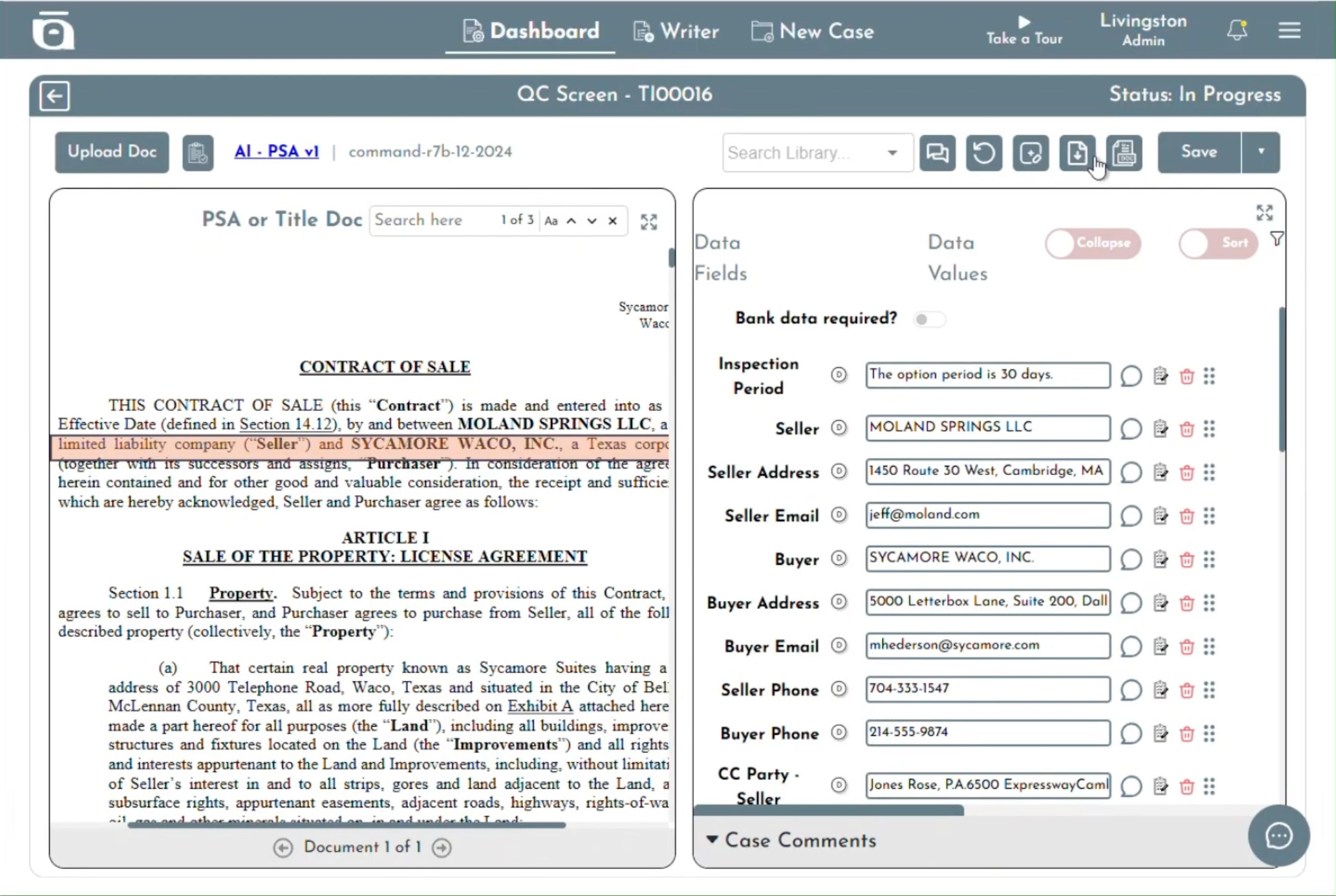
Task: Enable the Bank data required toggle
Action: 929,319
